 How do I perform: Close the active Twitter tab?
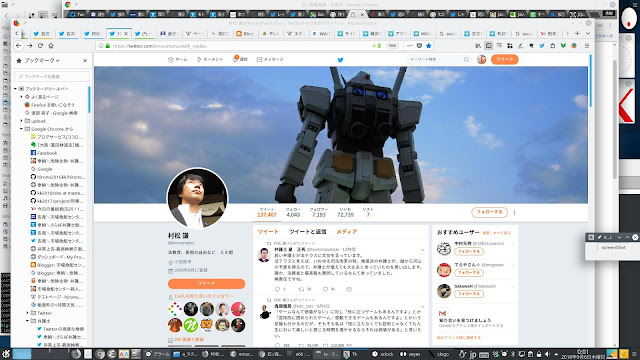coord(126,33)
